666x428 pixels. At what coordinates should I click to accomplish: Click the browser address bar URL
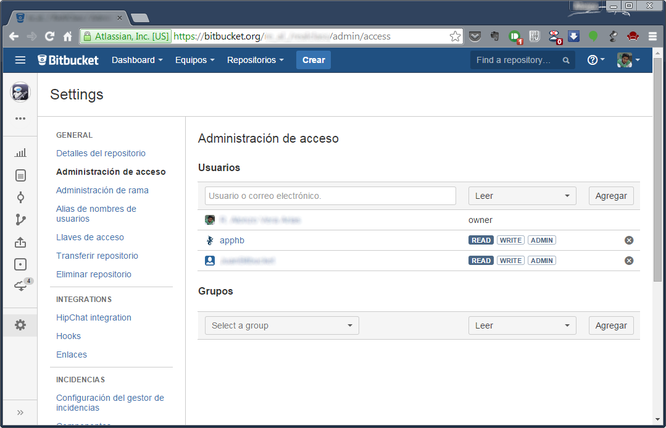[282, 37]
